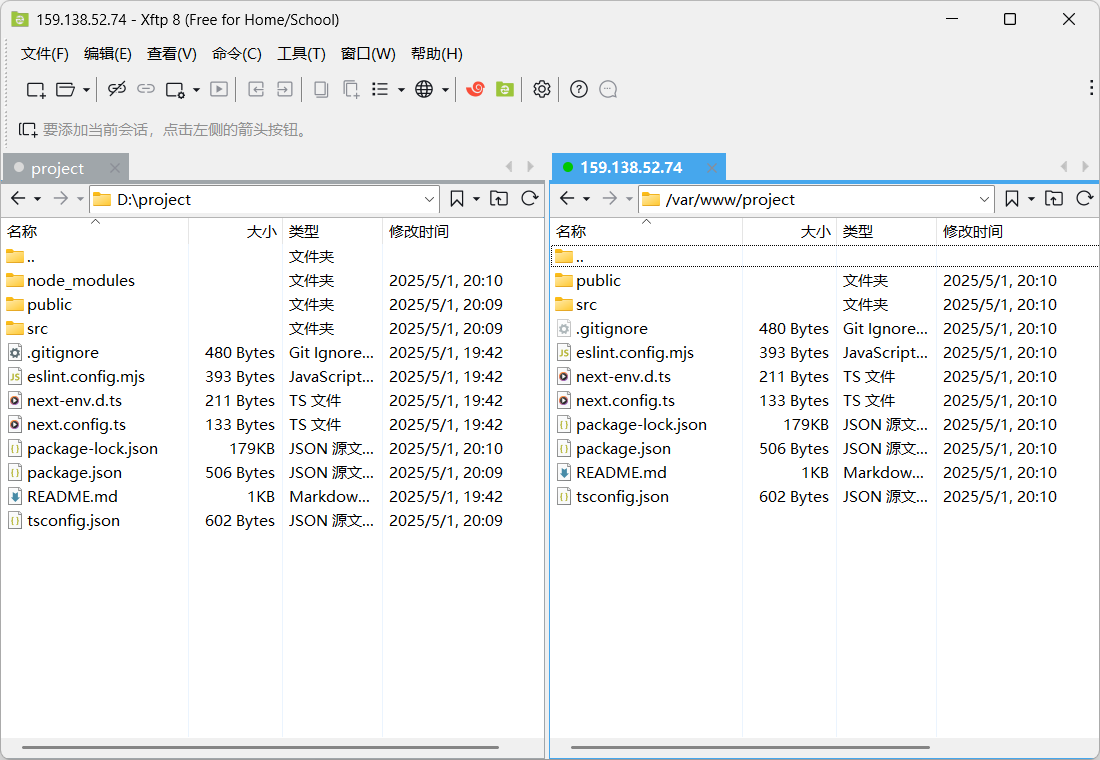1100x760 pixels.
Task: Open the 工具(T) menu
Action: tap(302, 54)
